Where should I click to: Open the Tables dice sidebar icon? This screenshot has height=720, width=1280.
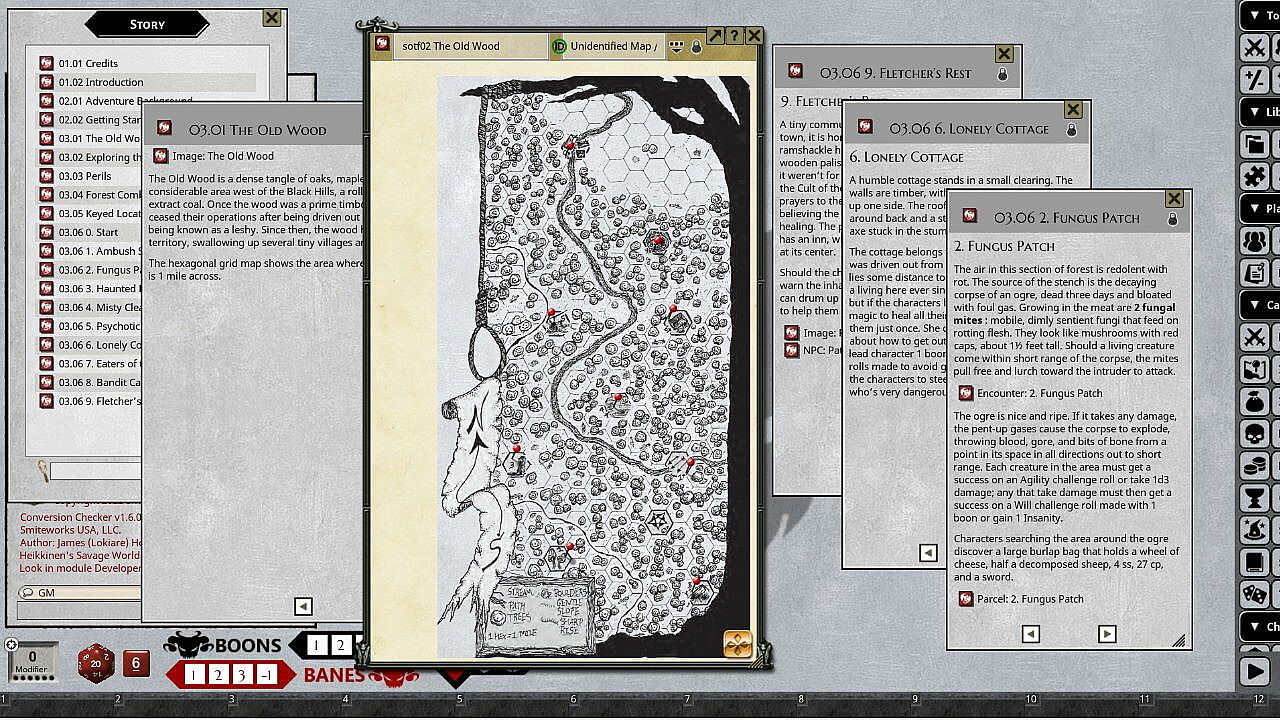click(x=1254, y=594)
